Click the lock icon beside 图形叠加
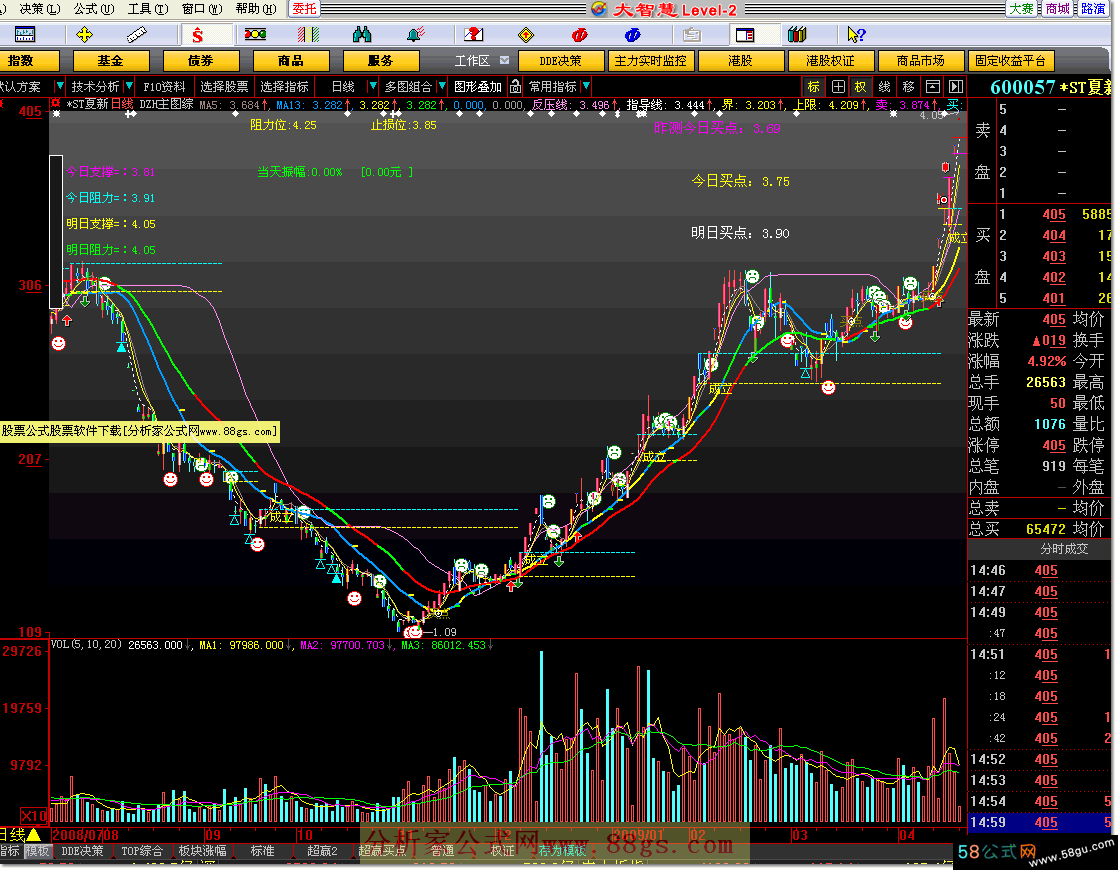The height and width of the screenshot is (870, 1118). [516, 87]
